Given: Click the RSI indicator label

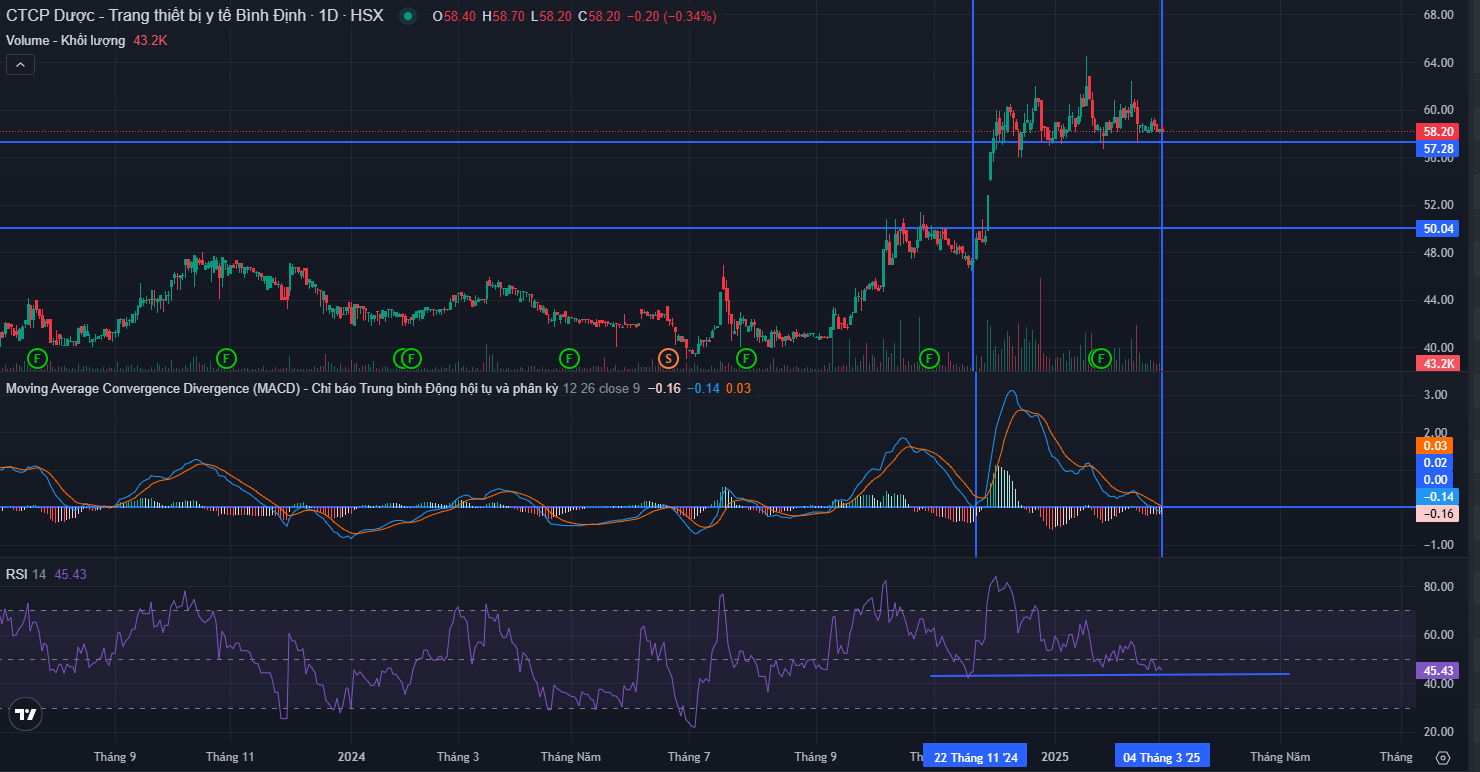Looking at the screenshot, I should point(16,574).
